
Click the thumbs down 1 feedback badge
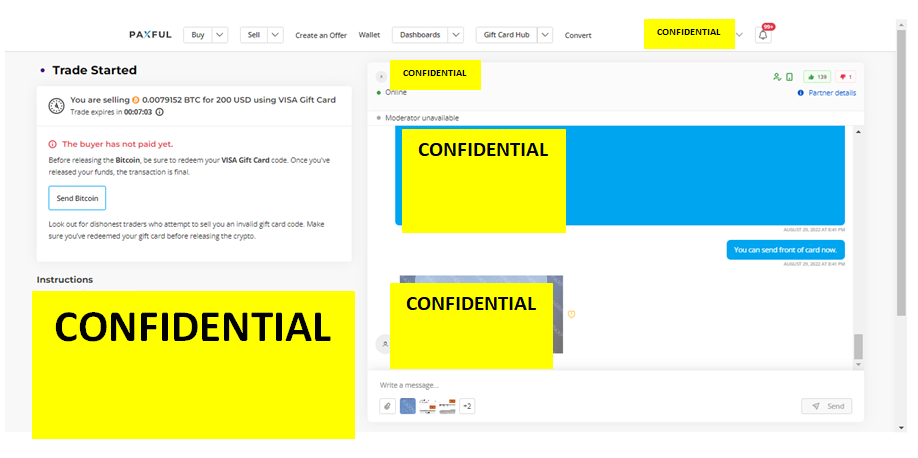[845, 77]
